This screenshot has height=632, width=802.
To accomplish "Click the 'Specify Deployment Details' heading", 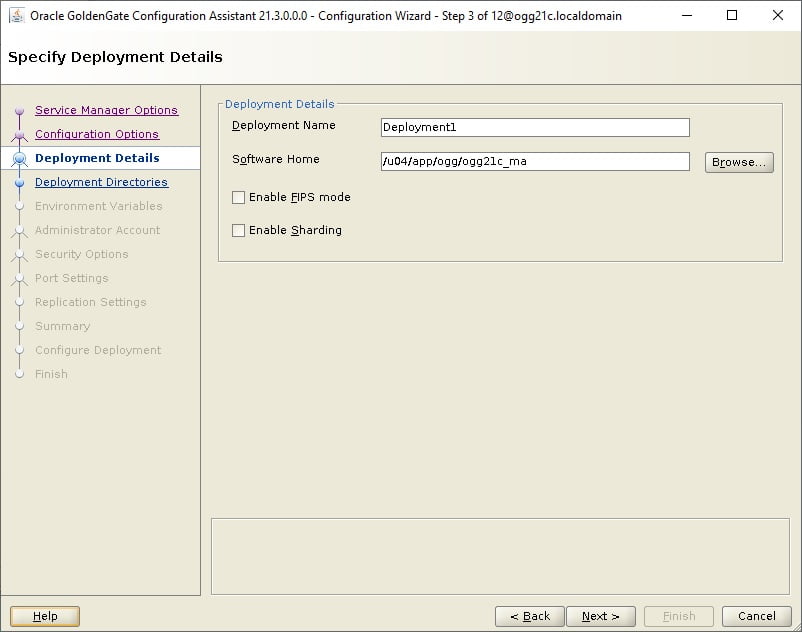I will [115, 57].
